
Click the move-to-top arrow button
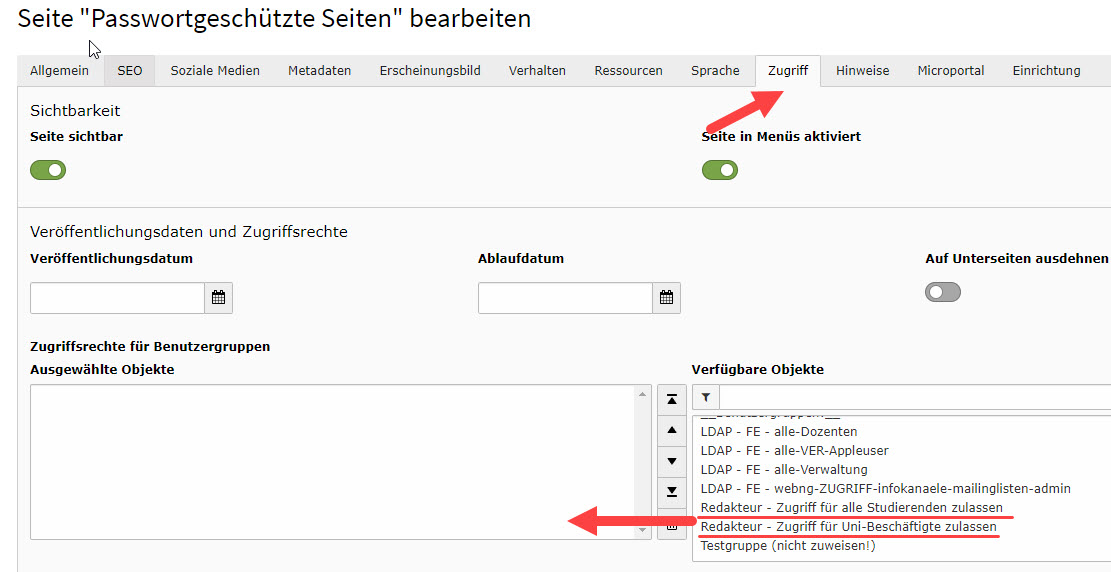pyautogui.click(x=672, y=399)
